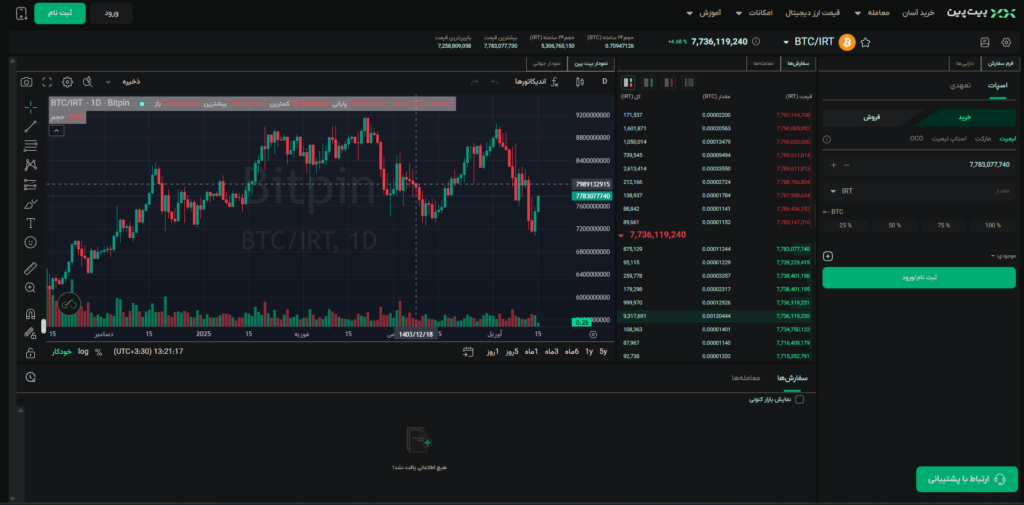
Task: Open ارتباط با پشتیبانی support chat
Action: point(967,479)
